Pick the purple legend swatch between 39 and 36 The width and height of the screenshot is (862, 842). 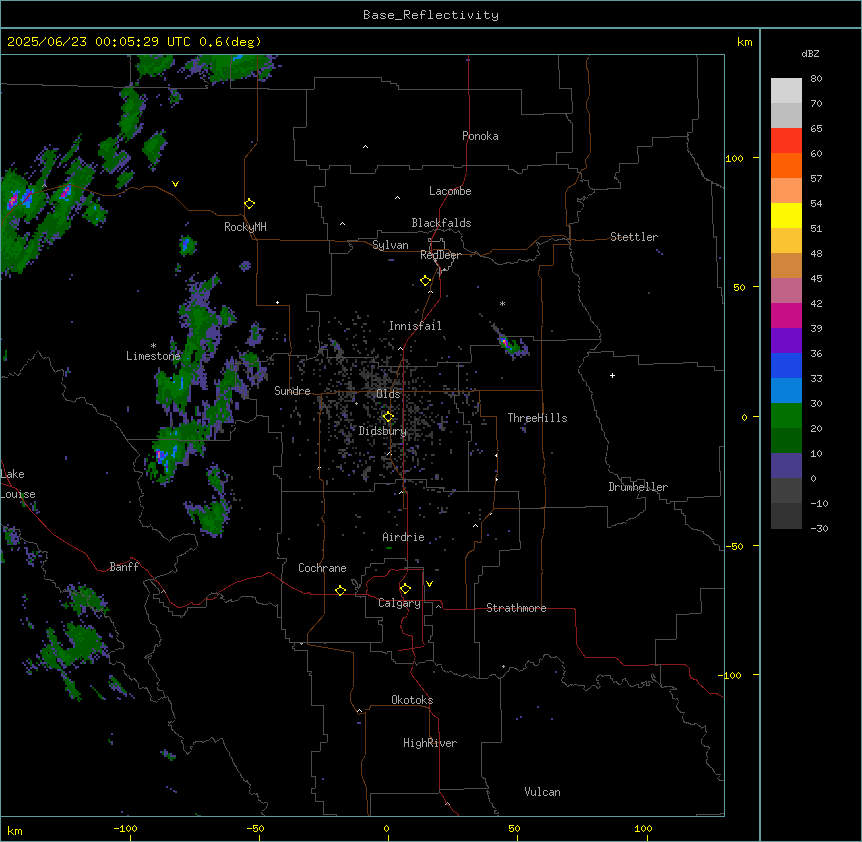[x=786, y=341]
